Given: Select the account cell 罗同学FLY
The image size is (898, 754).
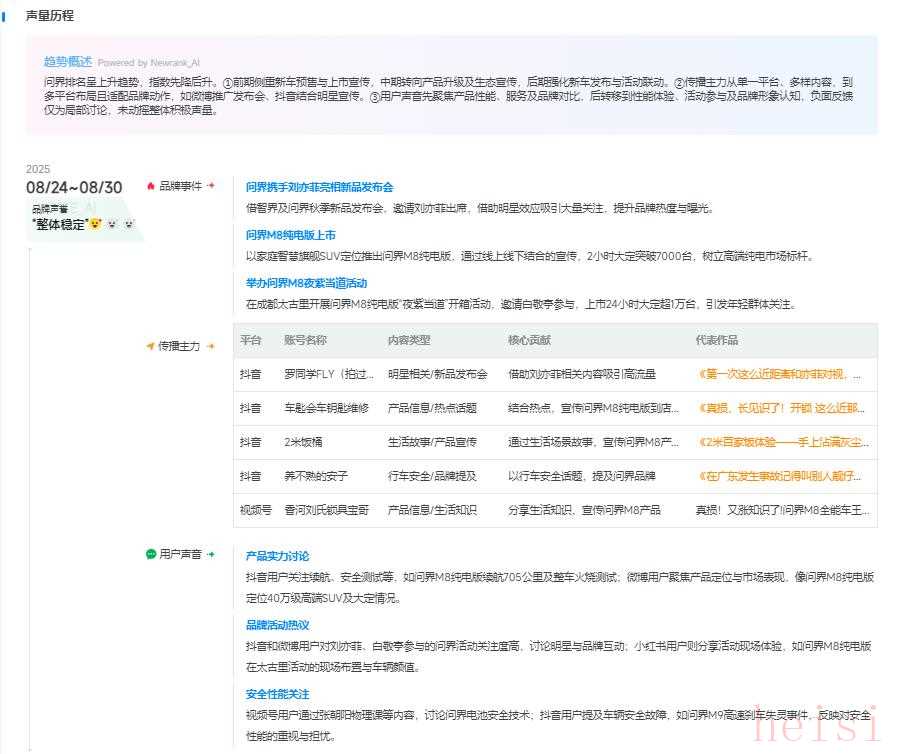Looking at the screenshot, I should [x=329, y=374].
